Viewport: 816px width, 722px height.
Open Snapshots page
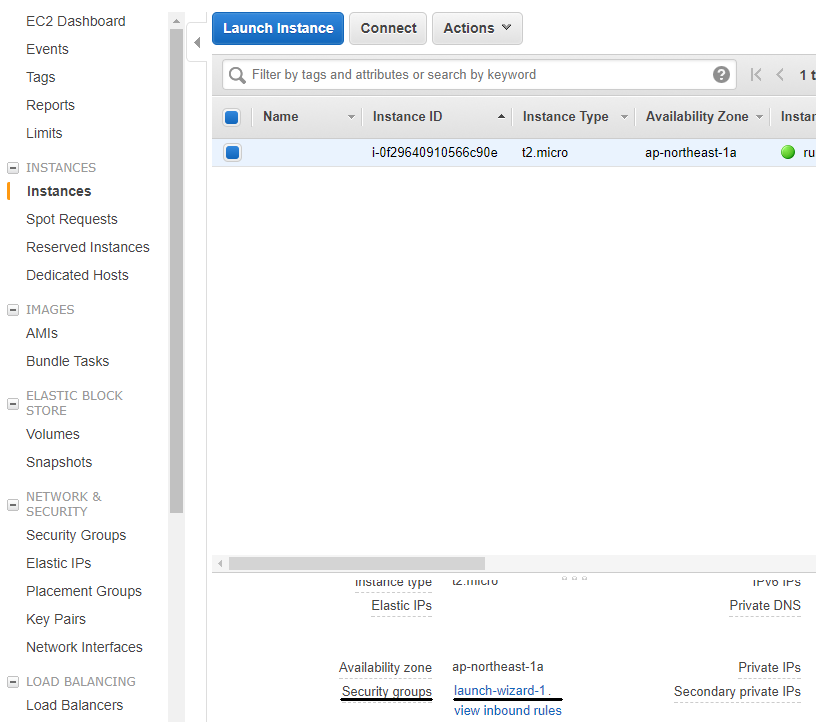59,463
